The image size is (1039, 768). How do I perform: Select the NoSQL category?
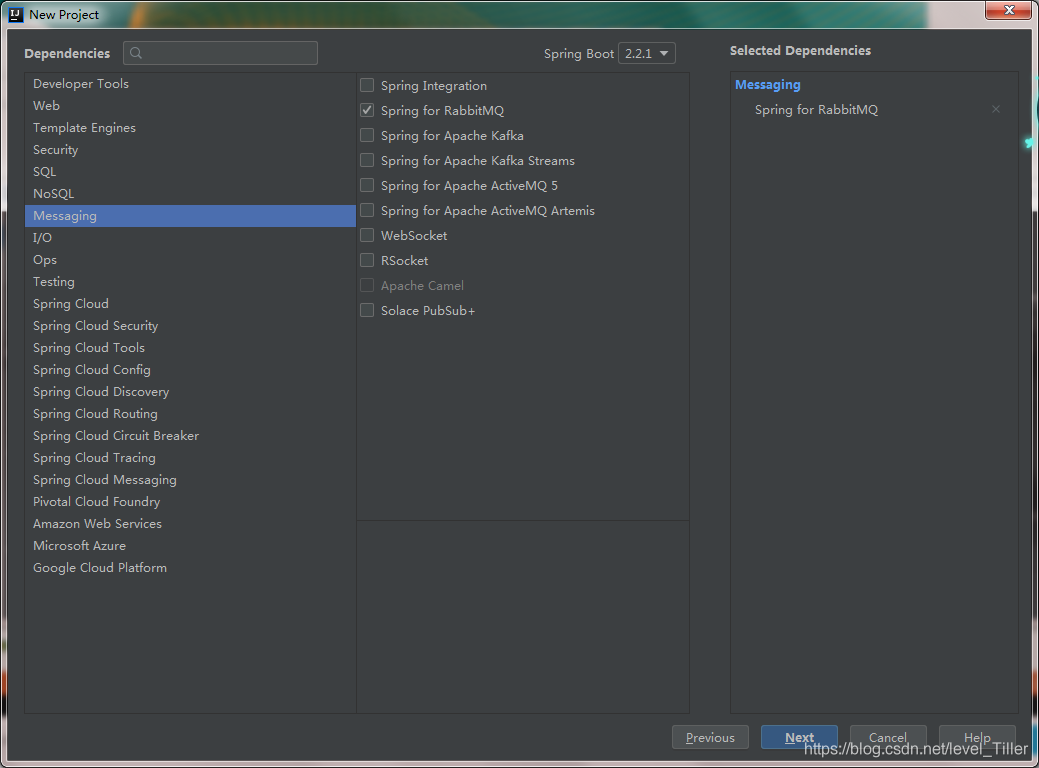[190, 193]
